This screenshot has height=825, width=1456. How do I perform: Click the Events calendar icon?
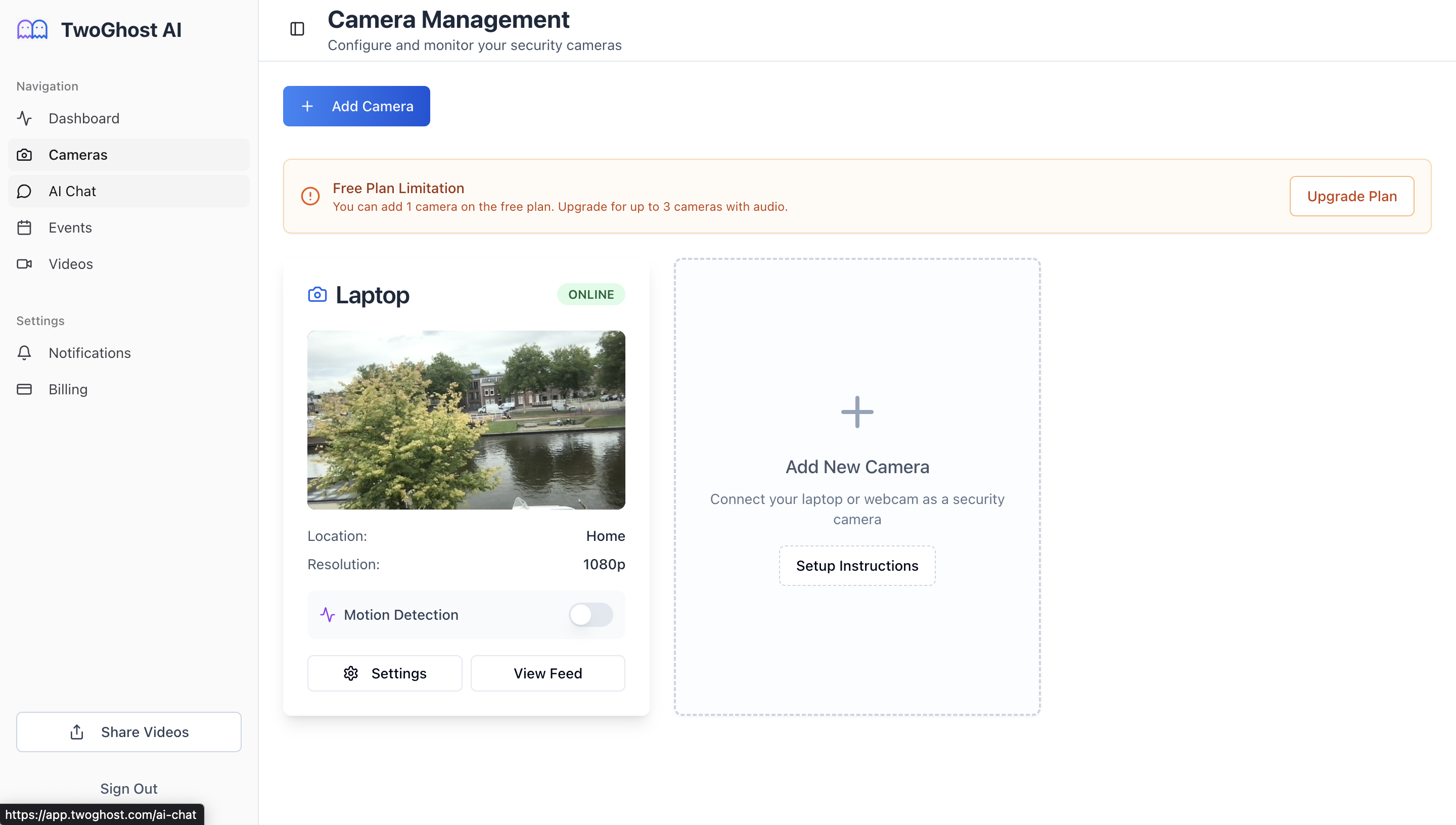click(24, 227)
